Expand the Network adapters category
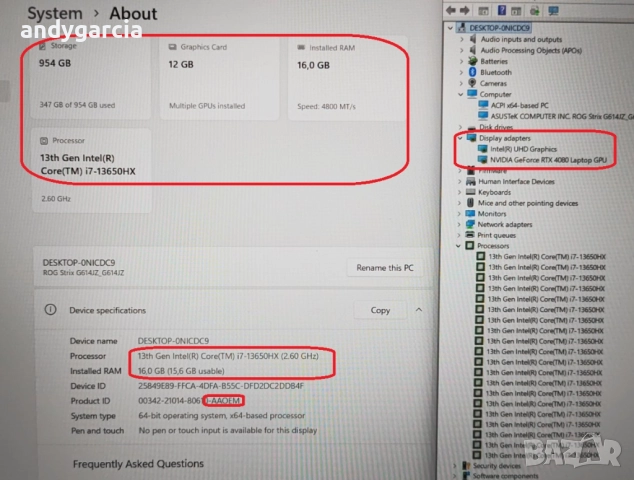634x480 pixels. coord(460,224)
